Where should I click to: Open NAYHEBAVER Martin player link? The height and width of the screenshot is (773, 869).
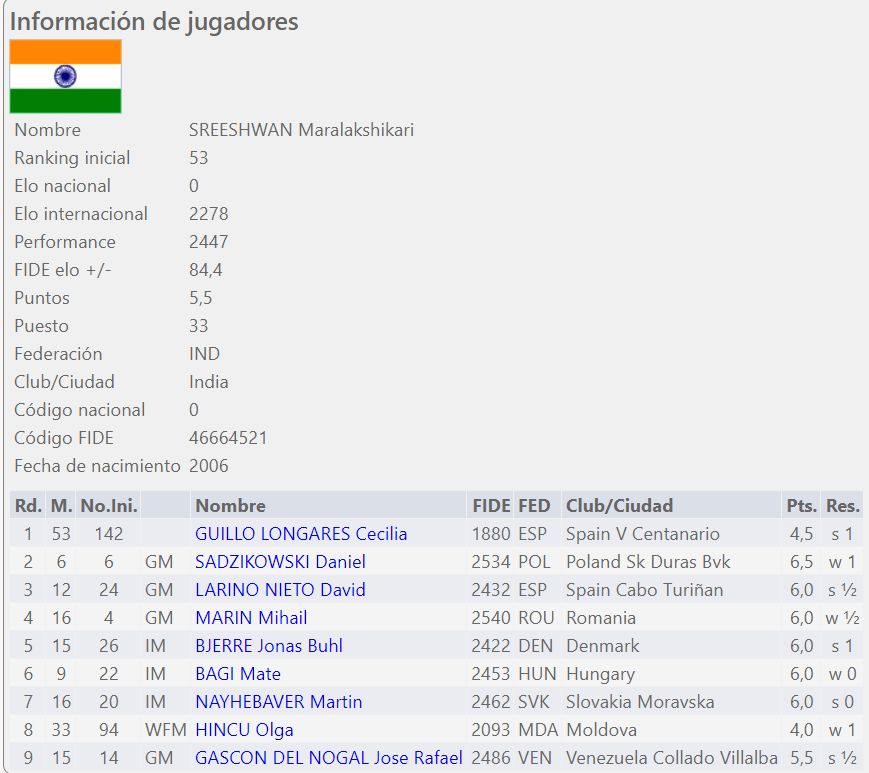[278, 702]
